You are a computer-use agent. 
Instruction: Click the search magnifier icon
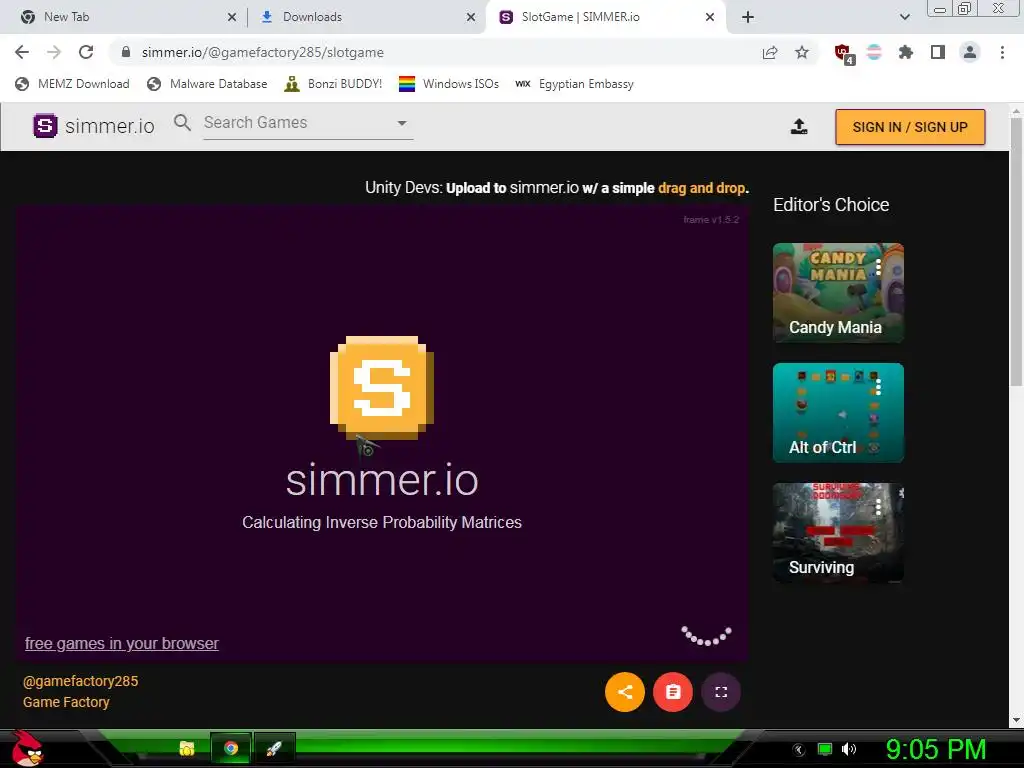pyautogui.click(x=182, y=122)
